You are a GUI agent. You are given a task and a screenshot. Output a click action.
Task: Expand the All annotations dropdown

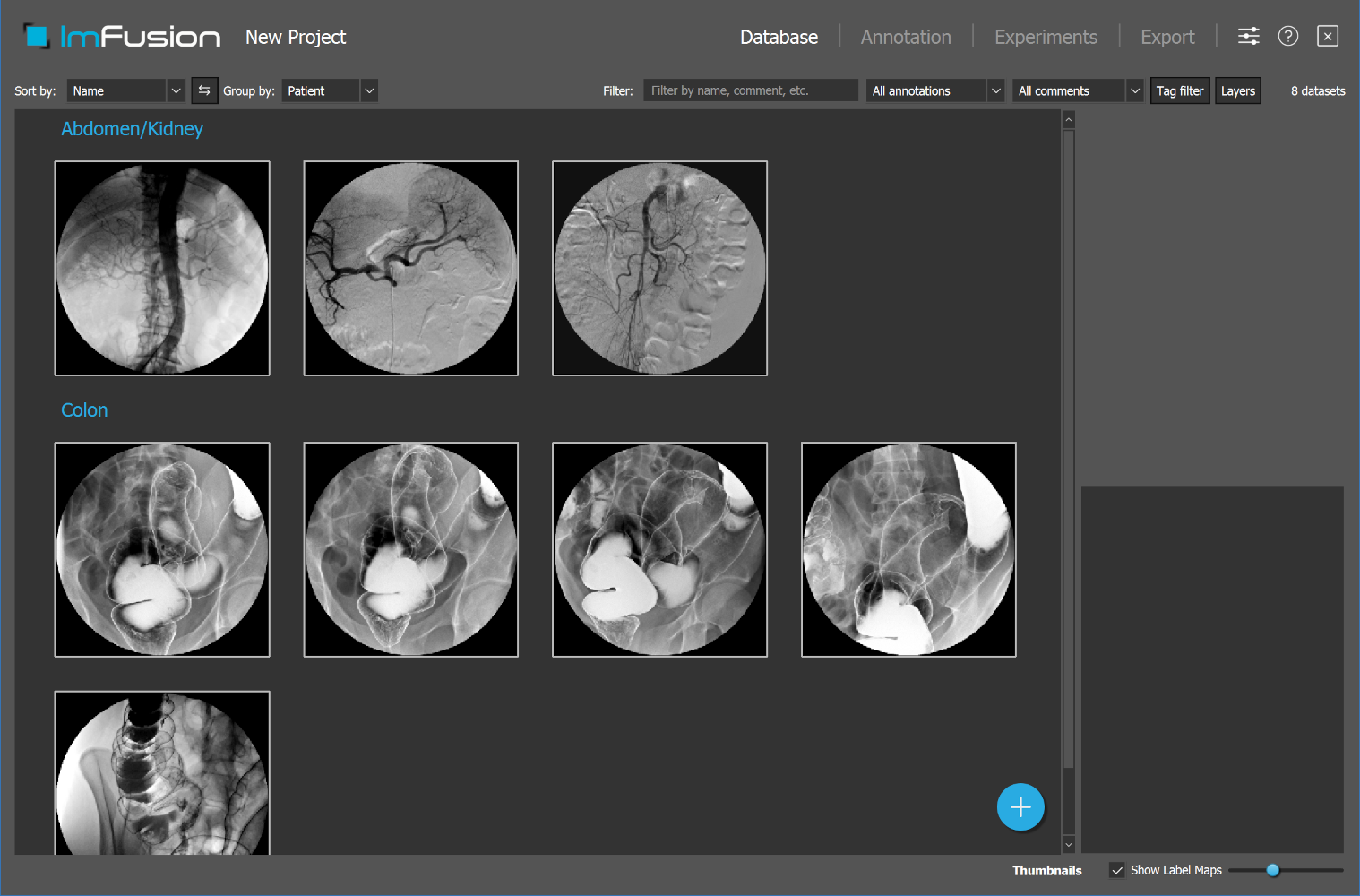coord(934,90)
